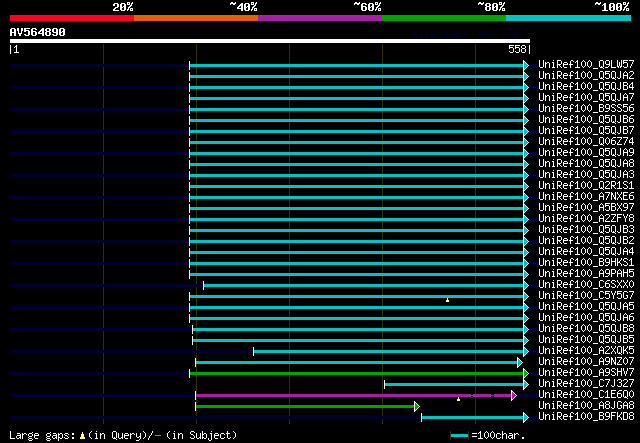This screenshot has width=640, height=443.
Task: Select the UniRef100_A8JGA8 label
Action: [586, 405]
